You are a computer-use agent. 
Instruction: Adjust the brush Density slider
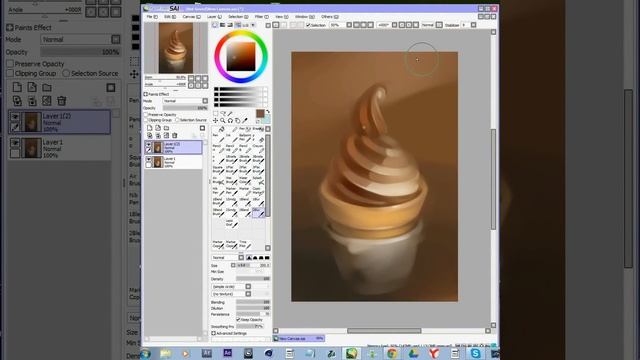(253, 279)
